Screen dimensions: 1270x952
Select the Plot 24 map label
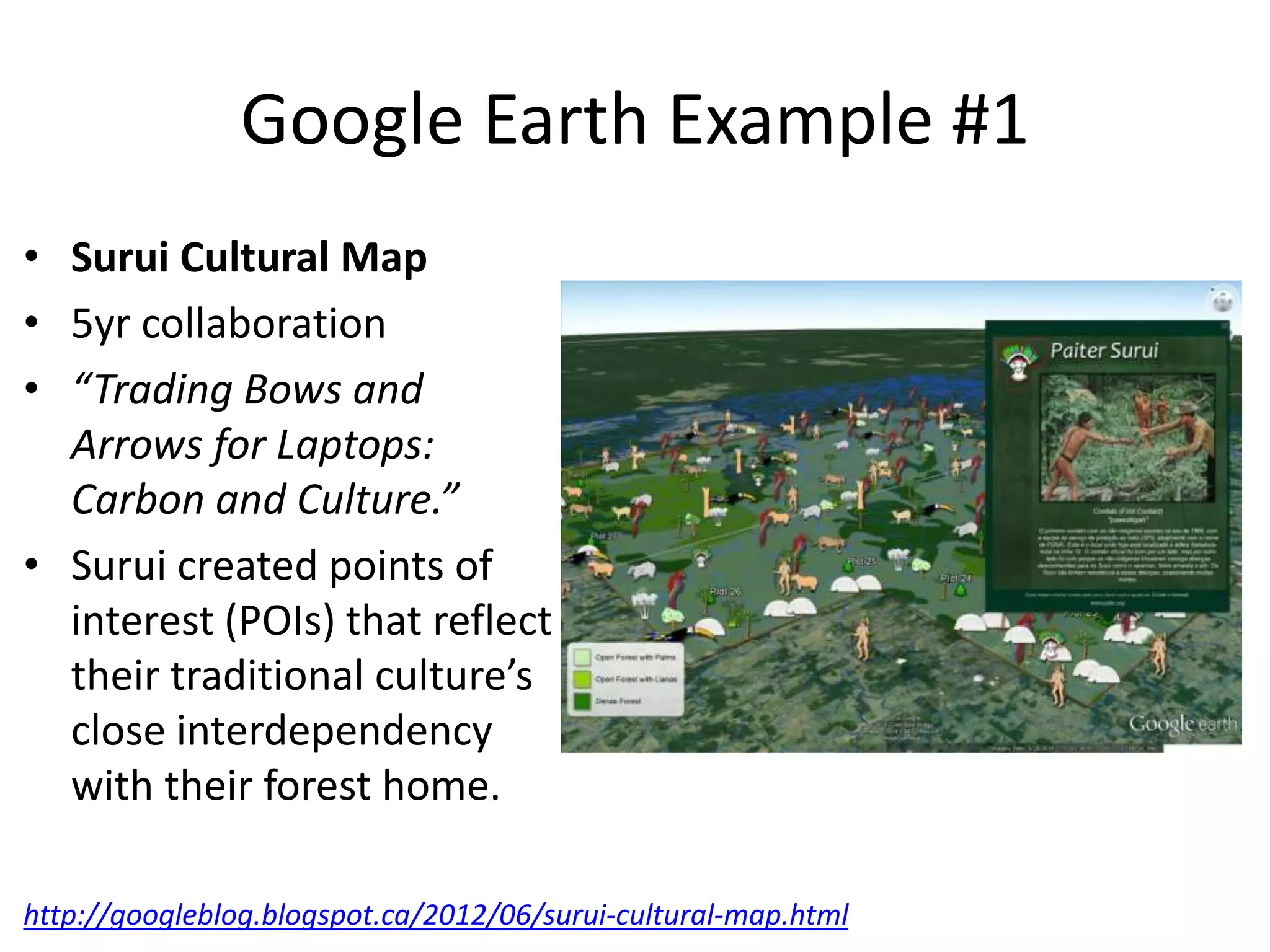point(956,578)
